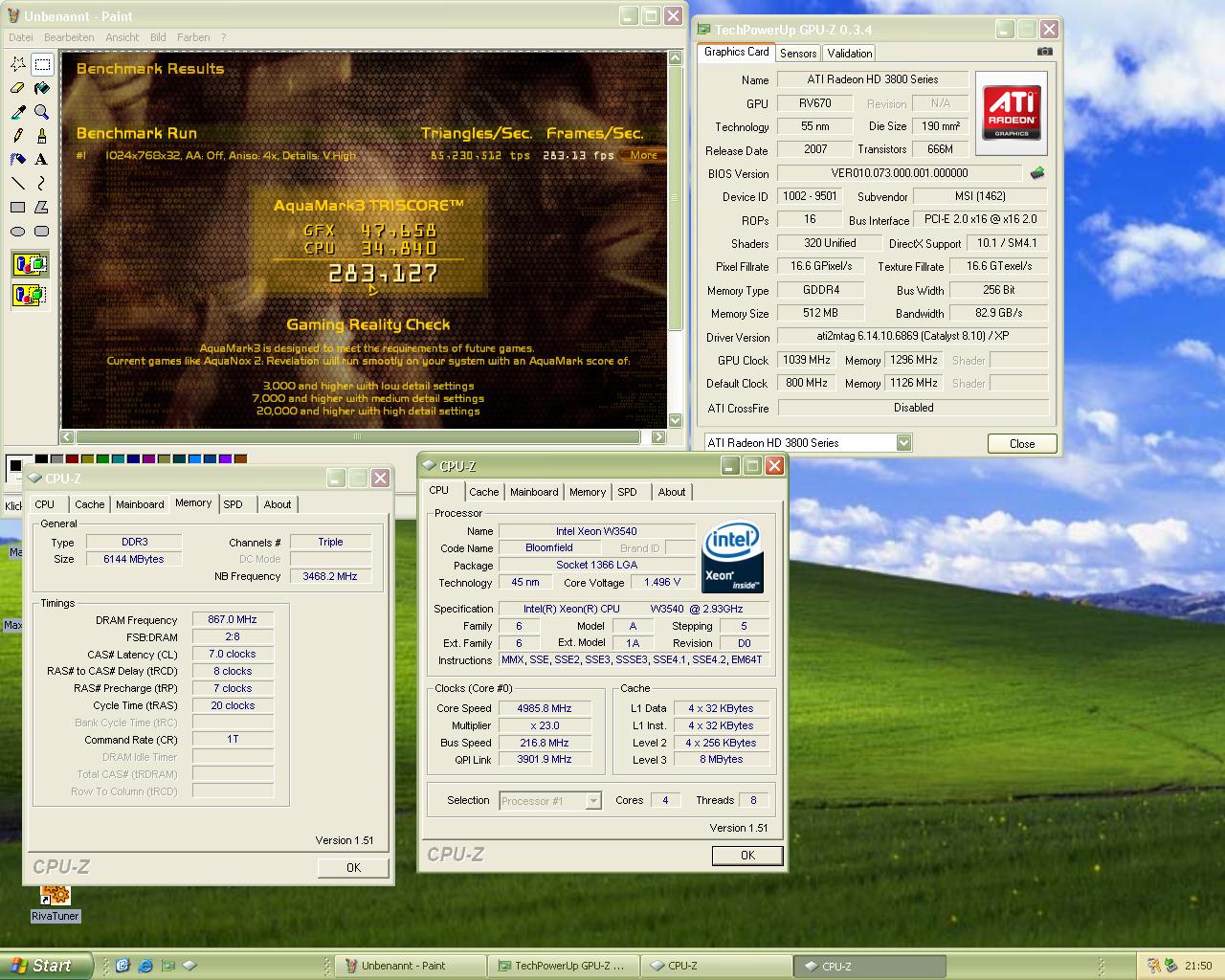Open the Processor #1 selection dropdown

pyautogui.click(x=593, y=801)
